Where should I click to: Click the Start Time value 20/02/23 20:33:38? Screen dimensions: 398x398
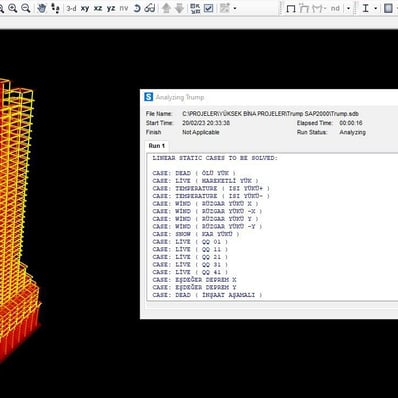(206, 123)
